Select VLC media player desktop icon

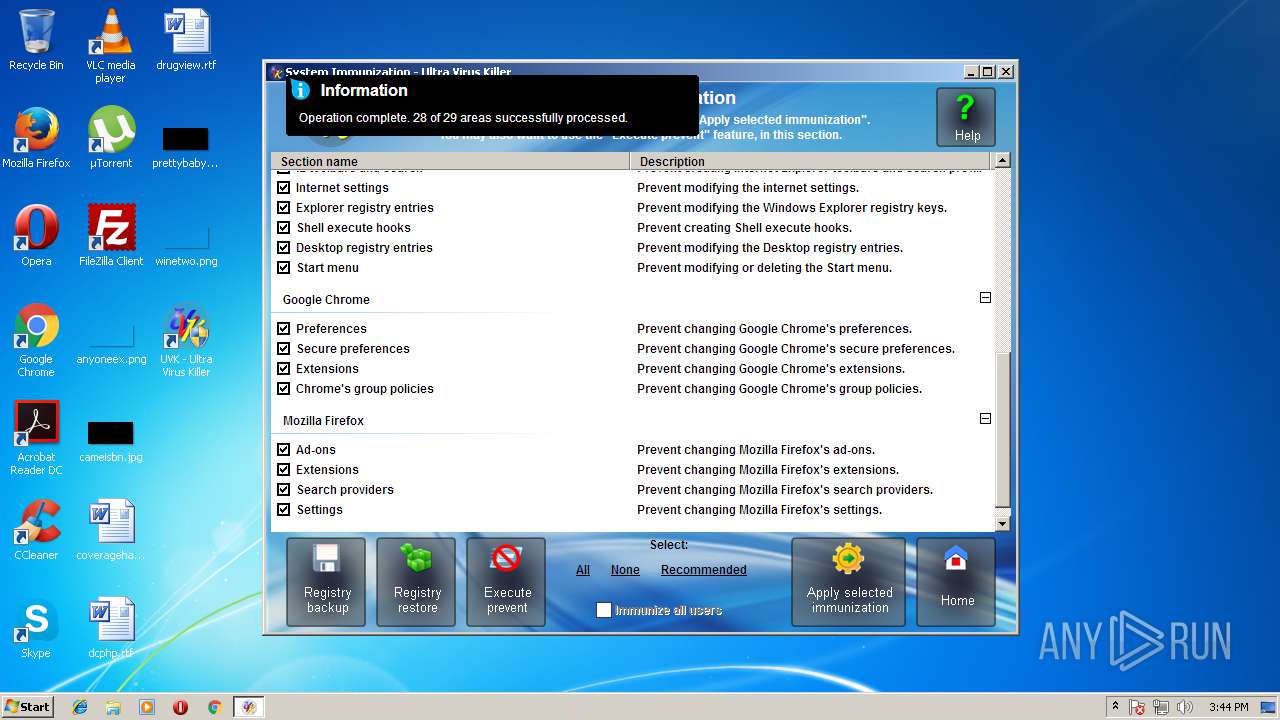[x=110, y=46]
